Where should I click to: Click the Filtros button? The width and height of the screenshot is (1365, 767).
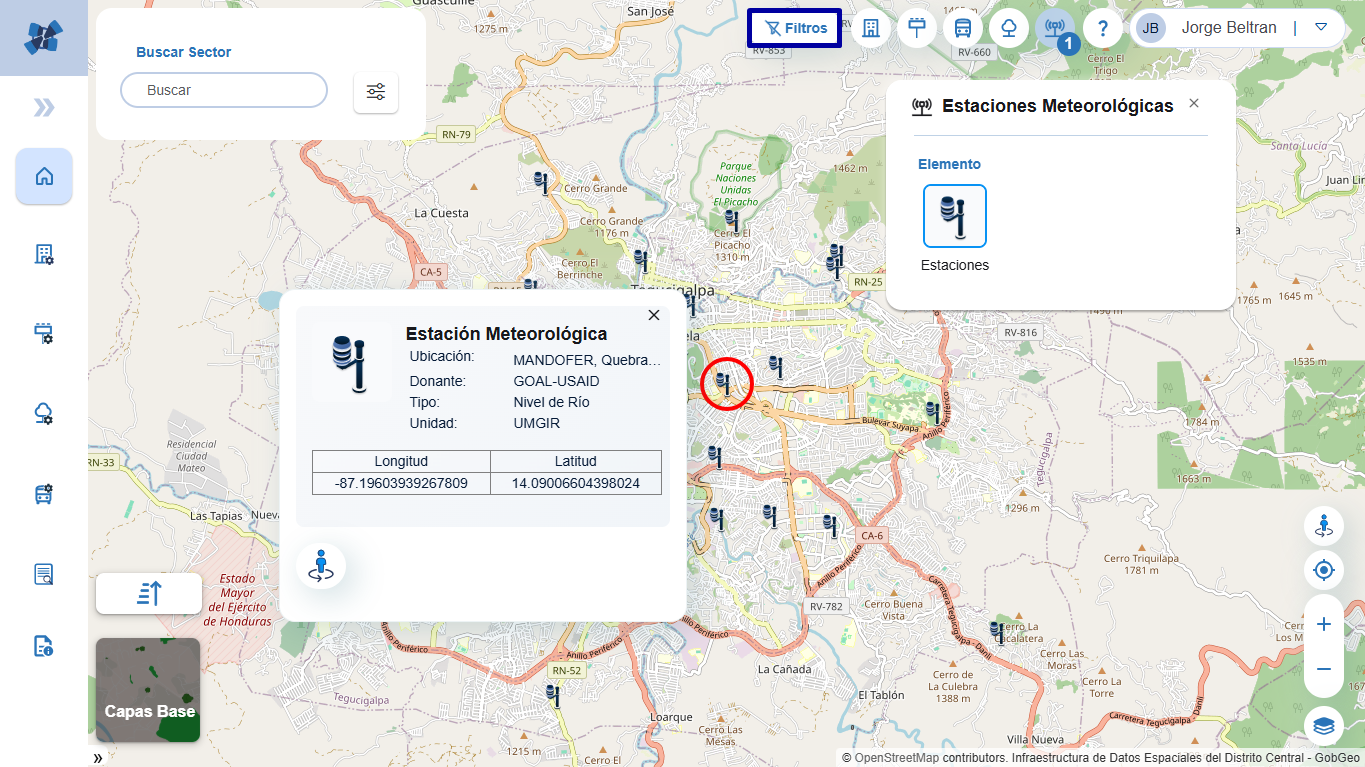(795, 28)
